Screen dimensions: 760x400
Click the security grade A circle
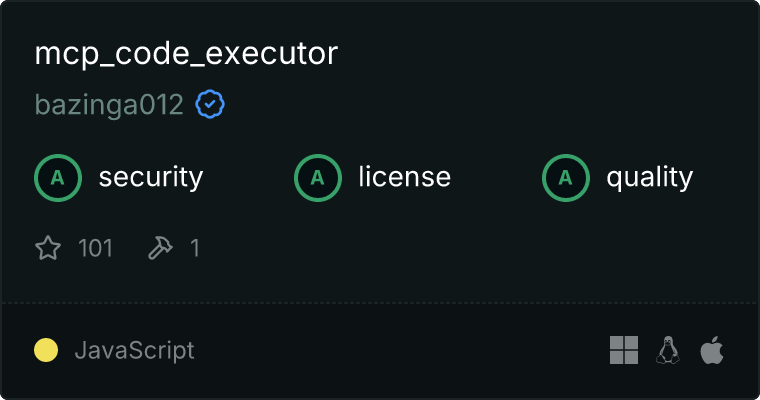(x=58, y=178)
